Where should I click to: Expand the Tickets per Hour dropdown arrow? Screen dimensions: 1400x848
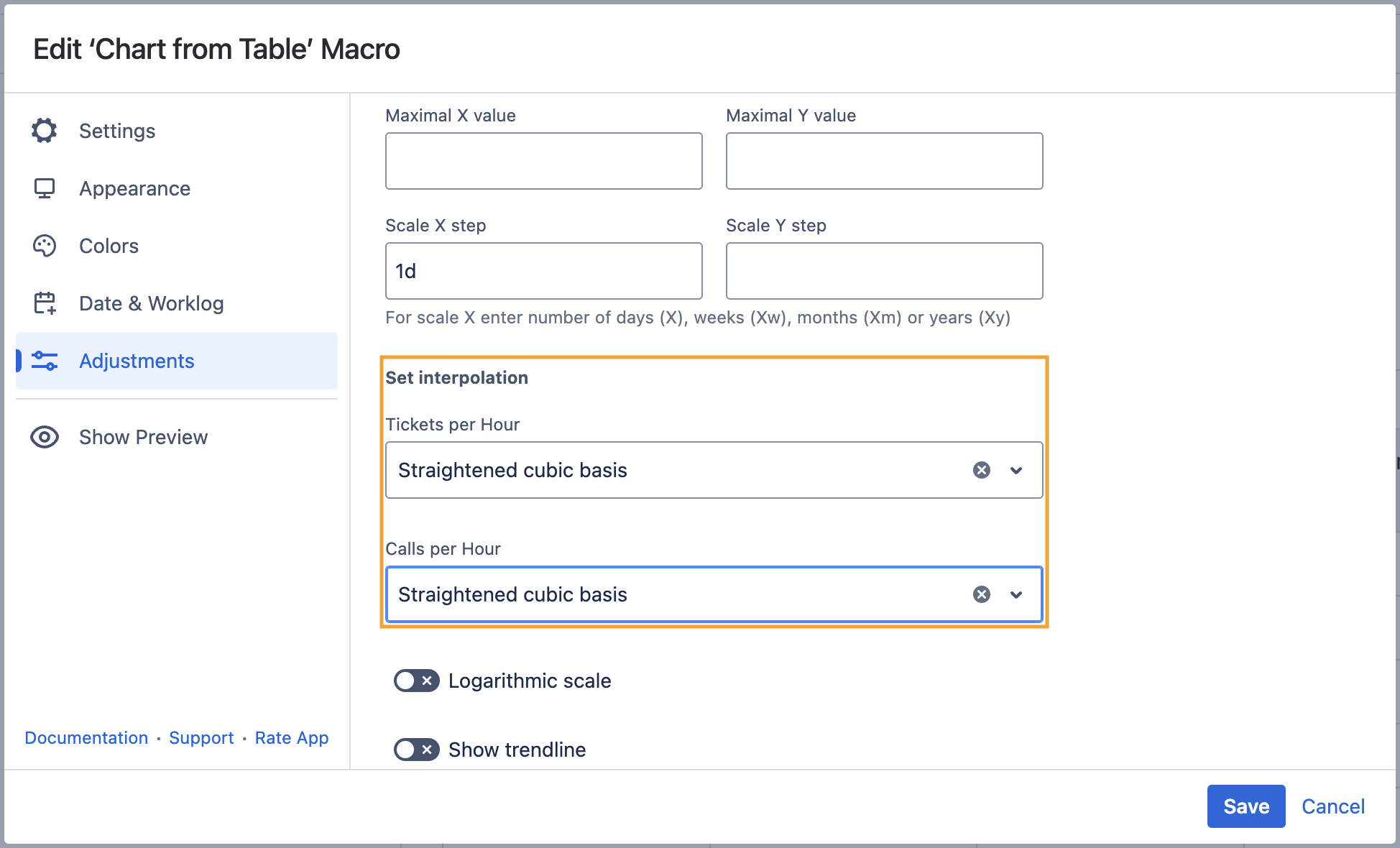(x=1016, y=470)
